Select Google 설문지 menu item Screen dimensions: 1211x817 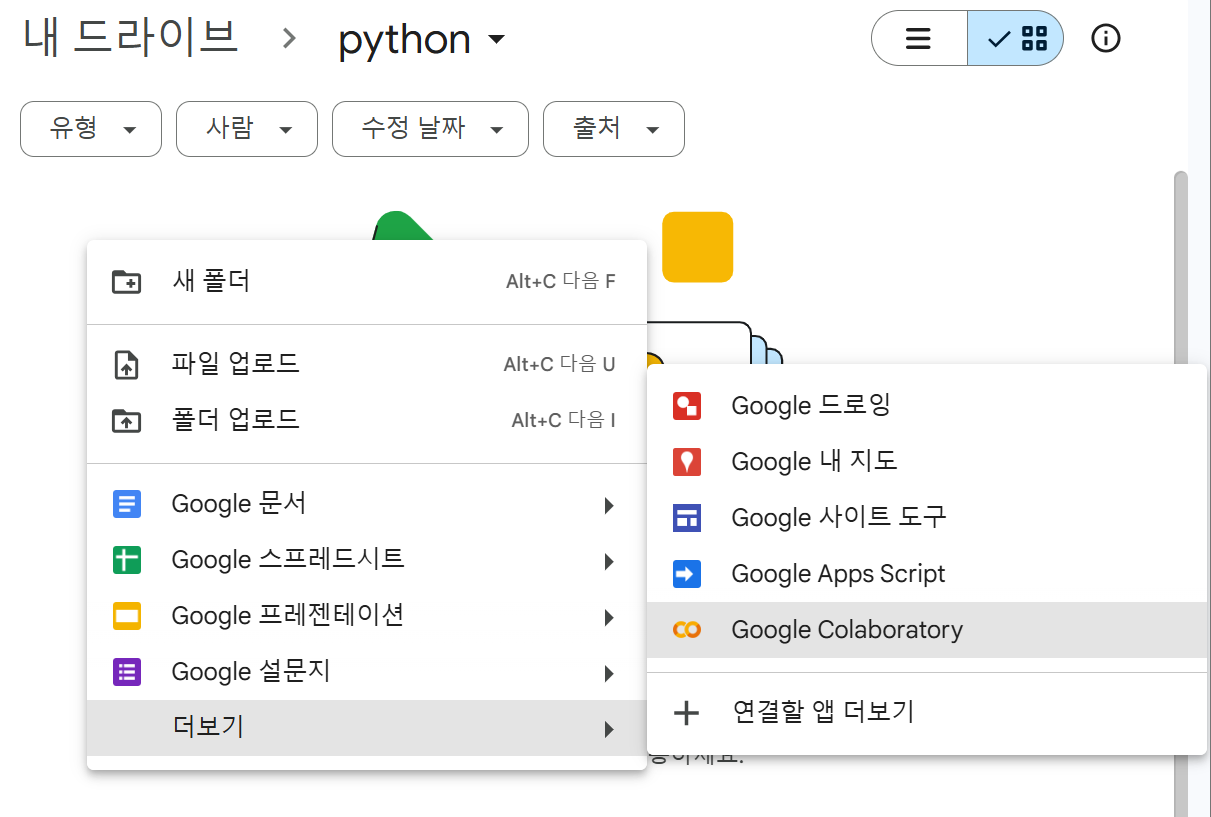coord(367,672)
